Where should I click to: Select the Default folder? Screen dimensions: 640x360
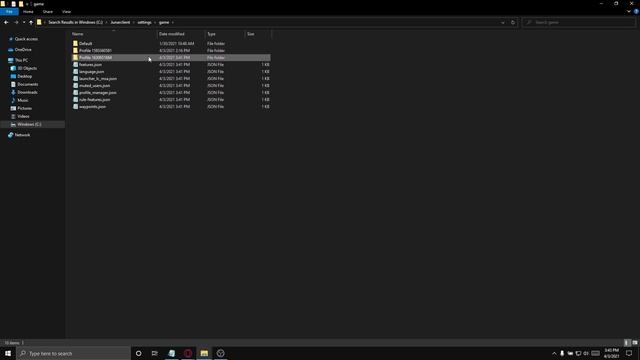pyautogui.click(x=85, y=44)
